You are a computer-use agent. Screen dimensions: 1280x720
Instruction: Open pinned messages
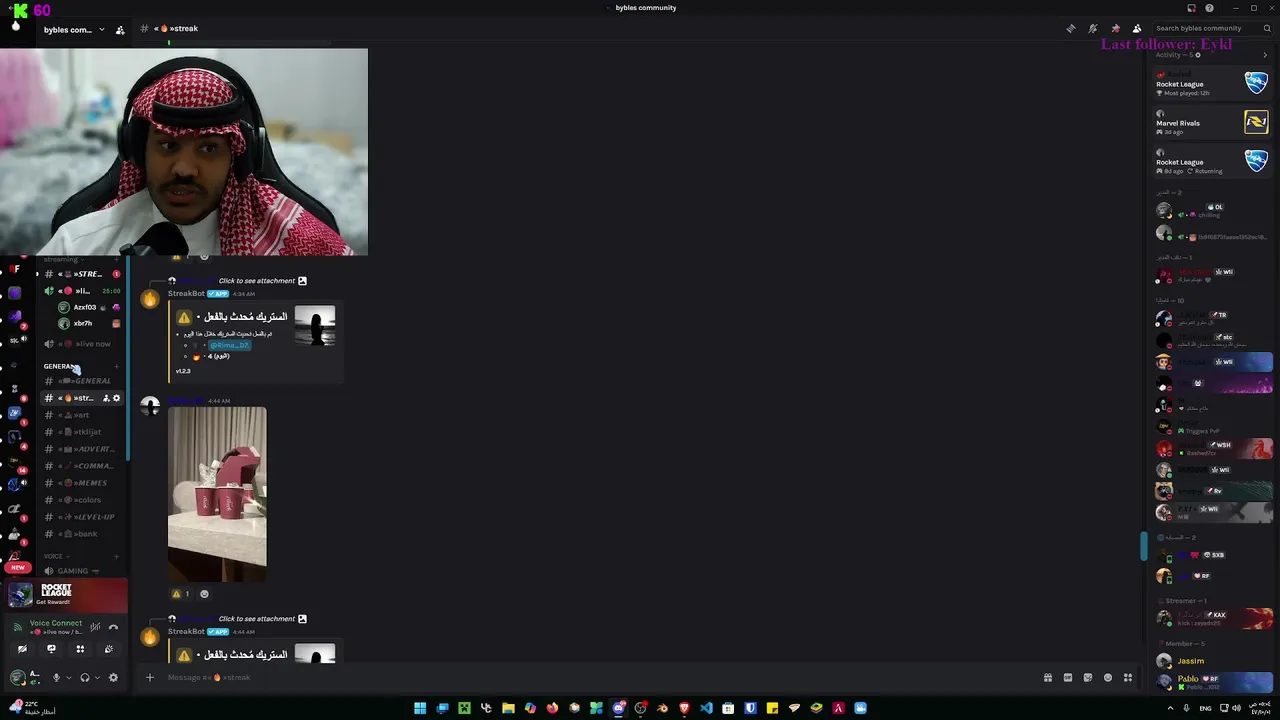(x=1115, y=28)
